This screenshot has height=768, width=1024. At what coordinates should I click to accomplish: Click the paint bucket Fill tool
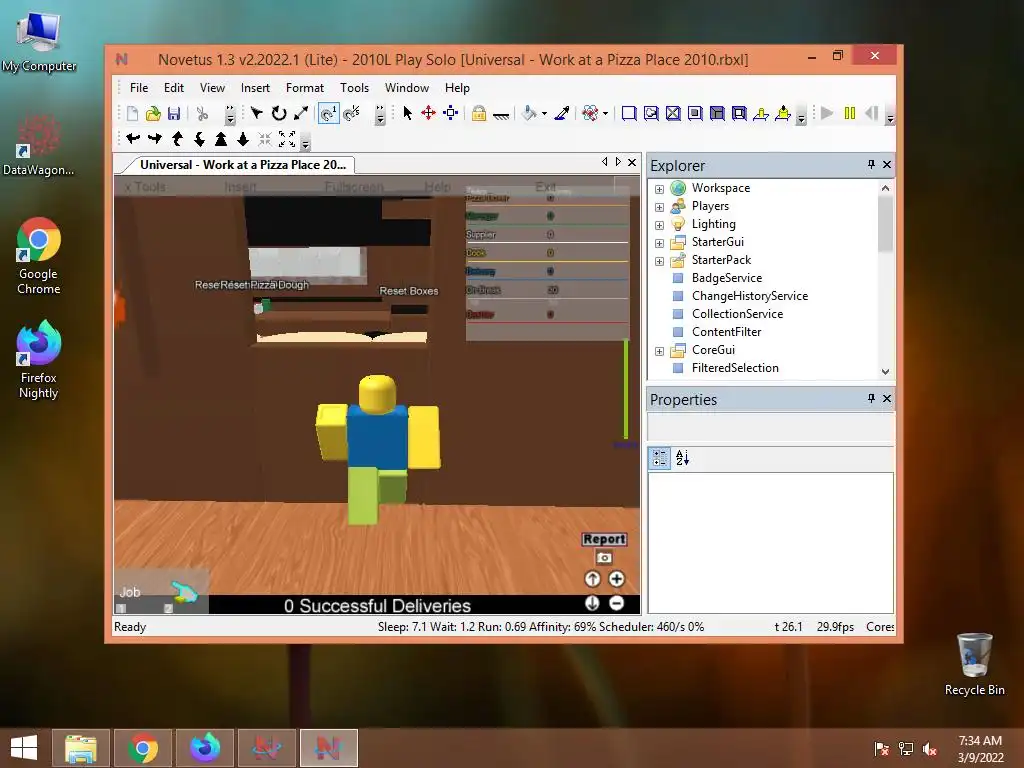[529, 114]
